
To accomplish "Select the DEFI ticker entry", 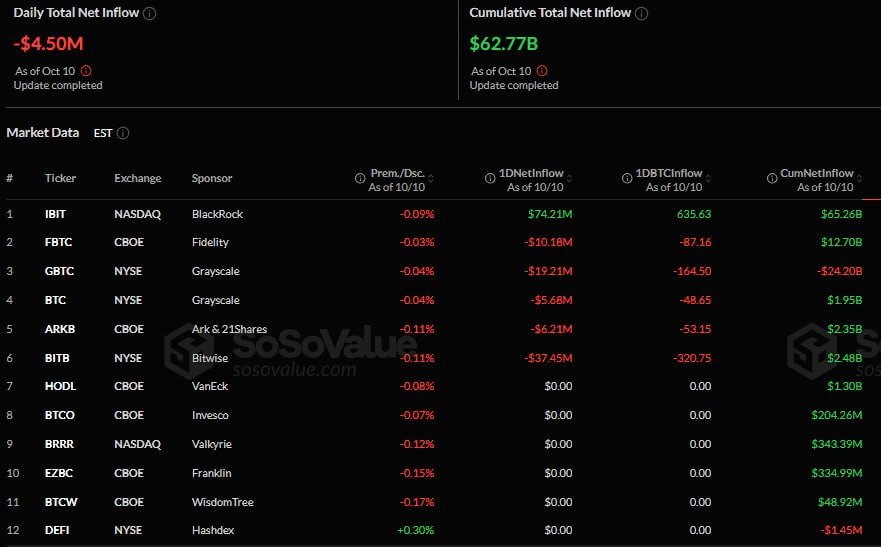I will point(57,530).
